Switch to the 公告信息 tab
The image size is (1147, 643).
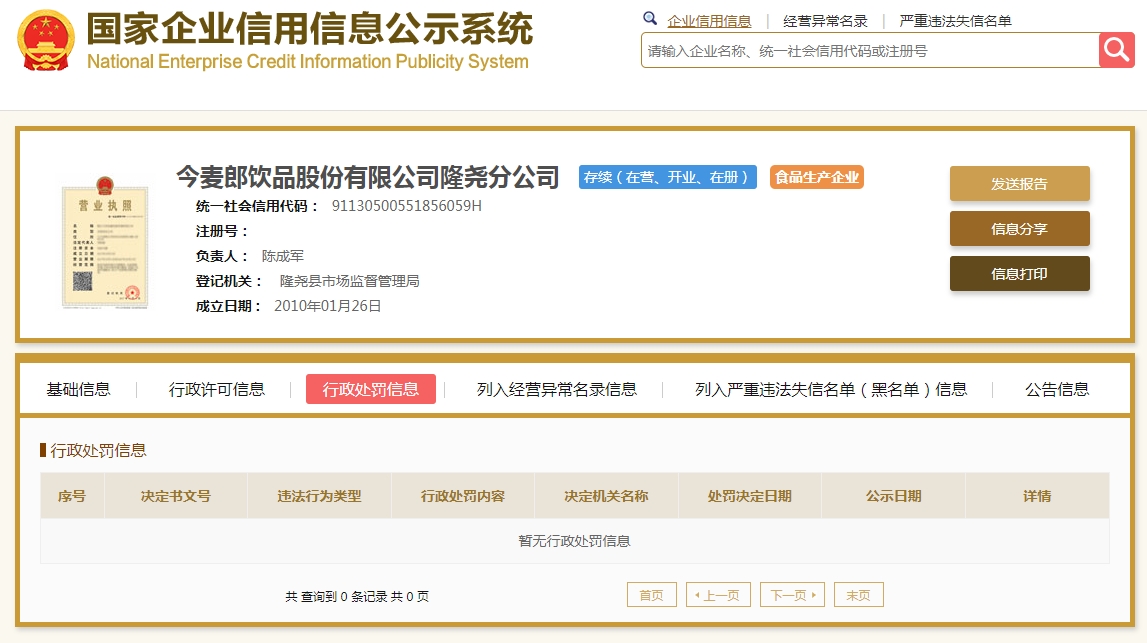1057,389
